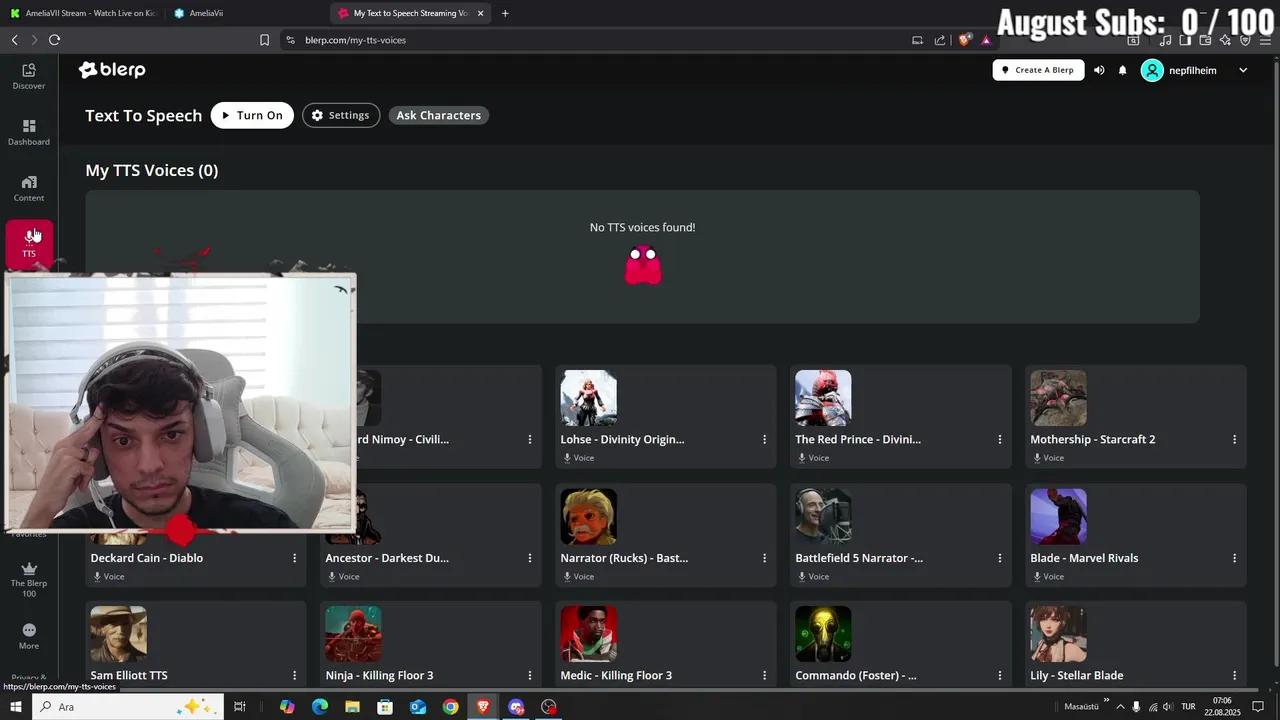1280x720 pixels.
Task: Open system volume in the tray
Action: (x=1170, y=707)
